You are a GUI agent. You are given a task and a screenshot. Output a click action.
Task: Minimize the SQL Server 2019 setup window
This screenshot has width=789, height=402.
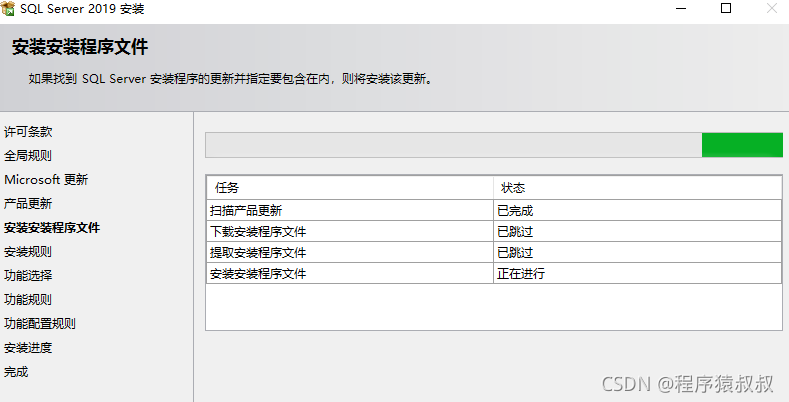click(x=681, y=9)
